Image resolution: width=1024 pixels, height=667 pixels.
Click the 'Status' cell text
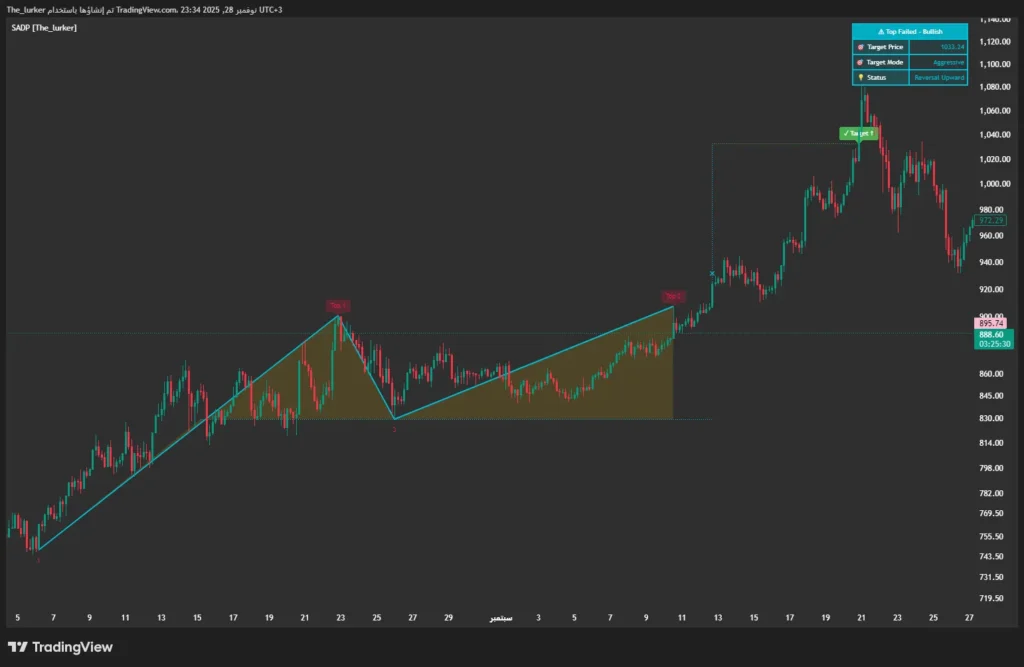pos(876,78)
